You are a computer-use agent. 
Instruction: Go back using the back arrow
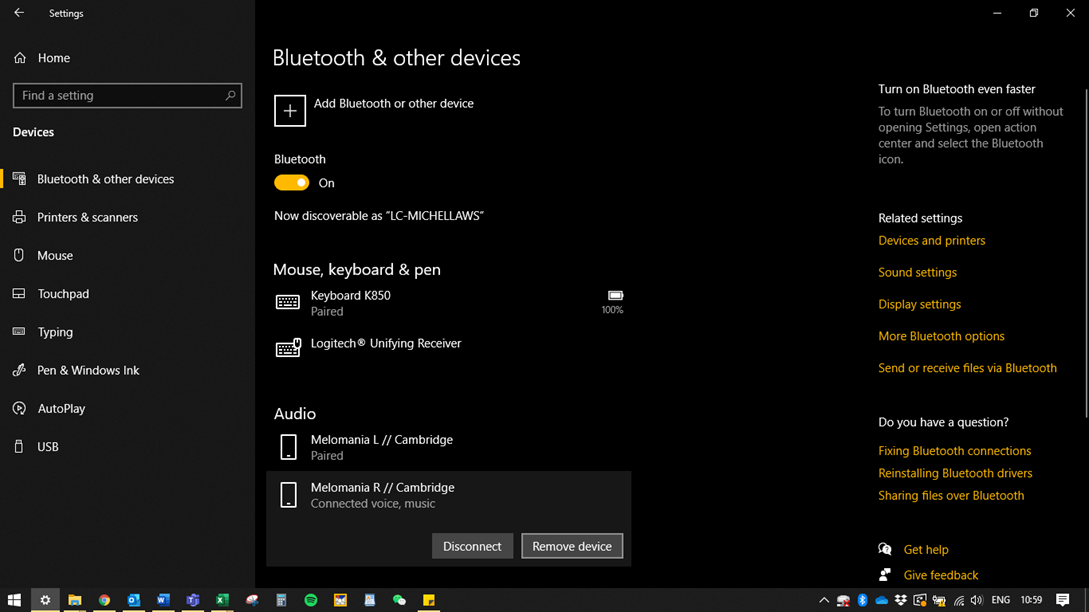[x=19, y=14]
